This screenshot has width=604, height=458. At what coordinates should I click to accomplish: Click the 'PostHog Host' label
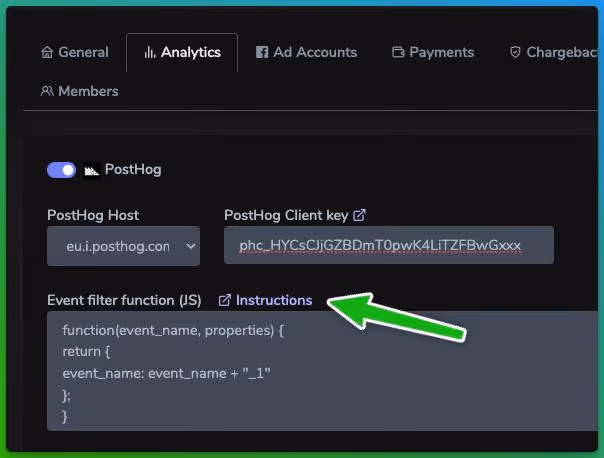tap(93, 215)
